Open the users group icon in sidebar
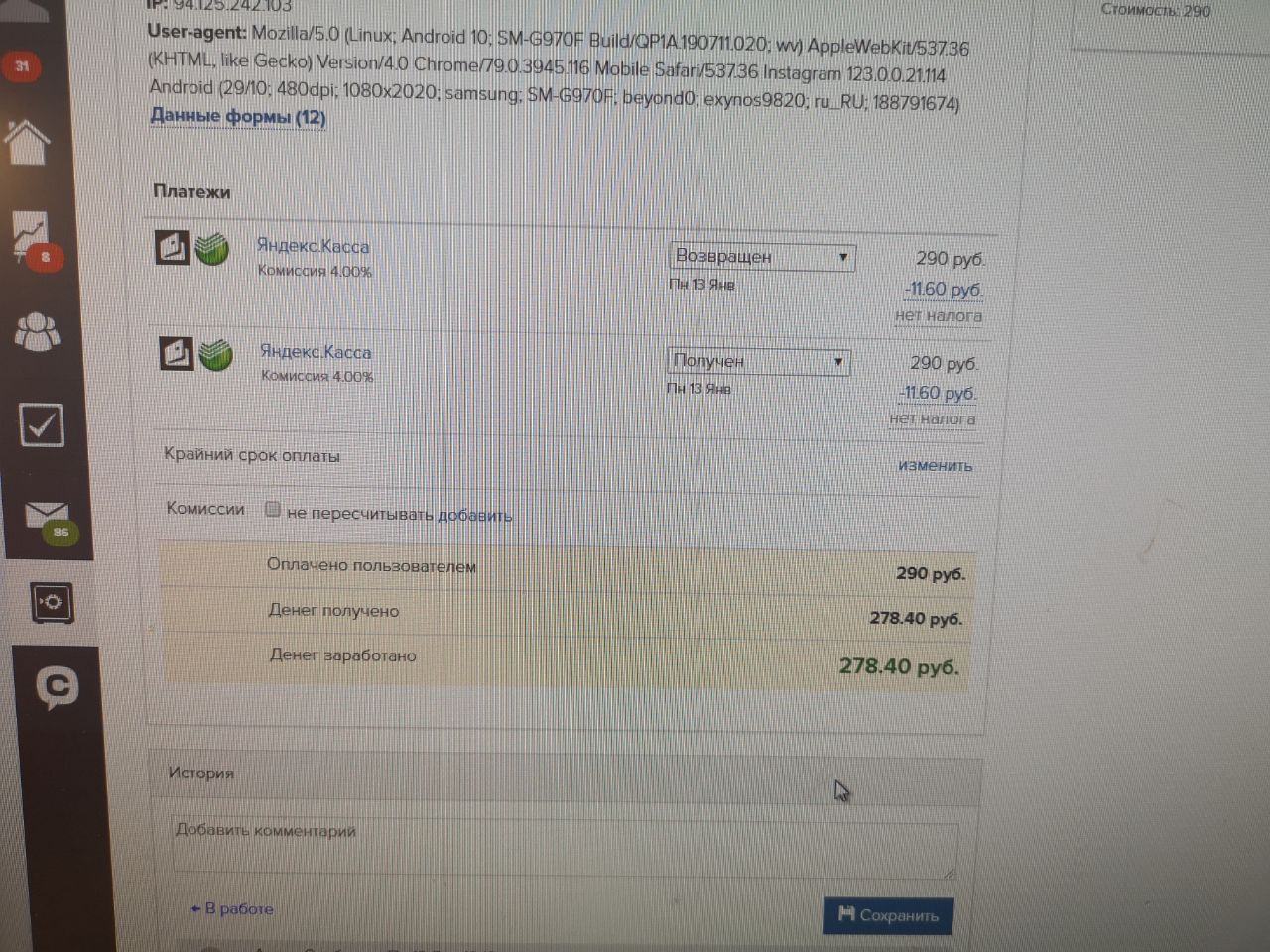The width and height of the screenshot is (1270, 952). (37, 331)
